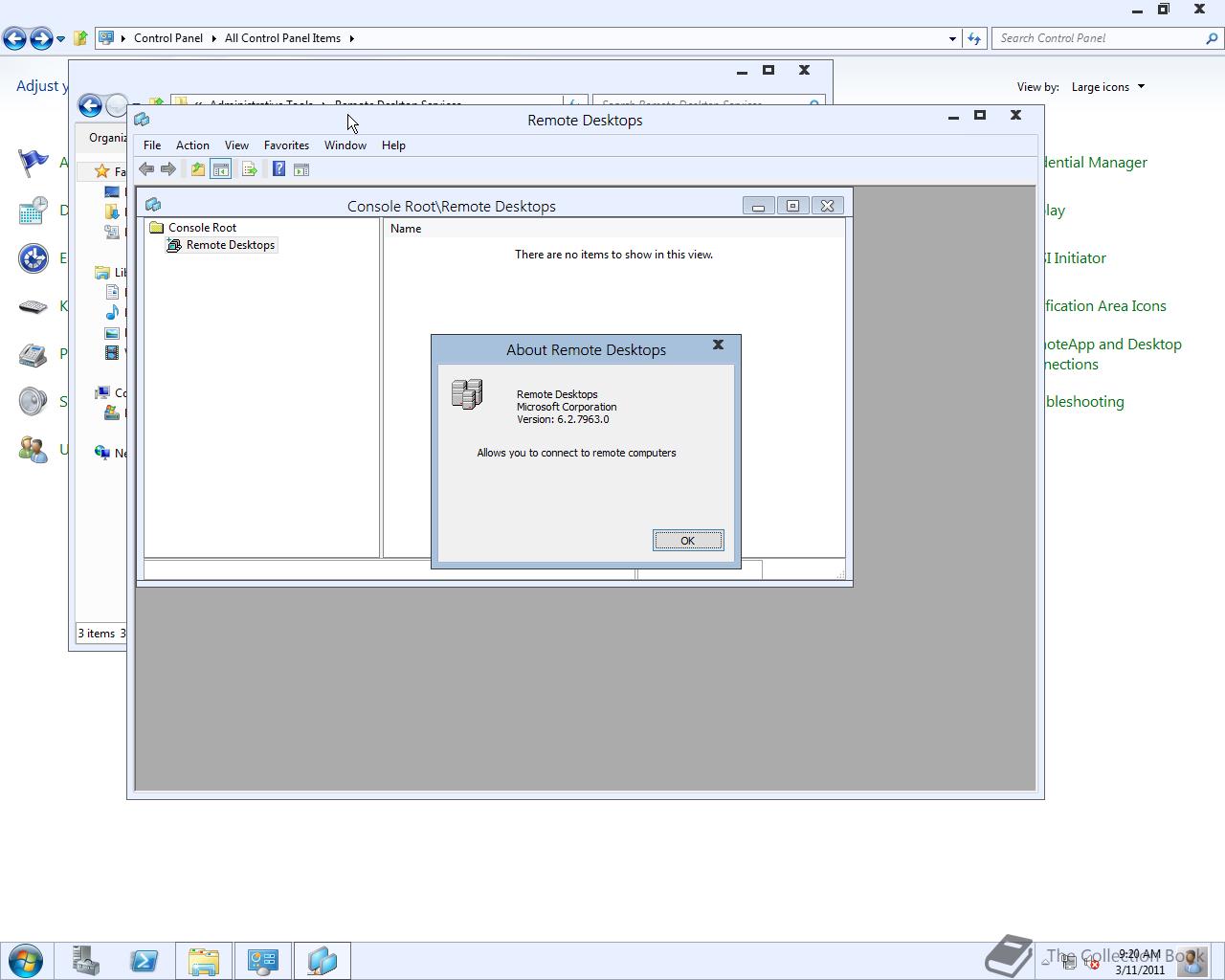The height and width of the screenshot is (980, 1225).
Task: Click the Remote Desktops title bar icon
Action: 143,120
